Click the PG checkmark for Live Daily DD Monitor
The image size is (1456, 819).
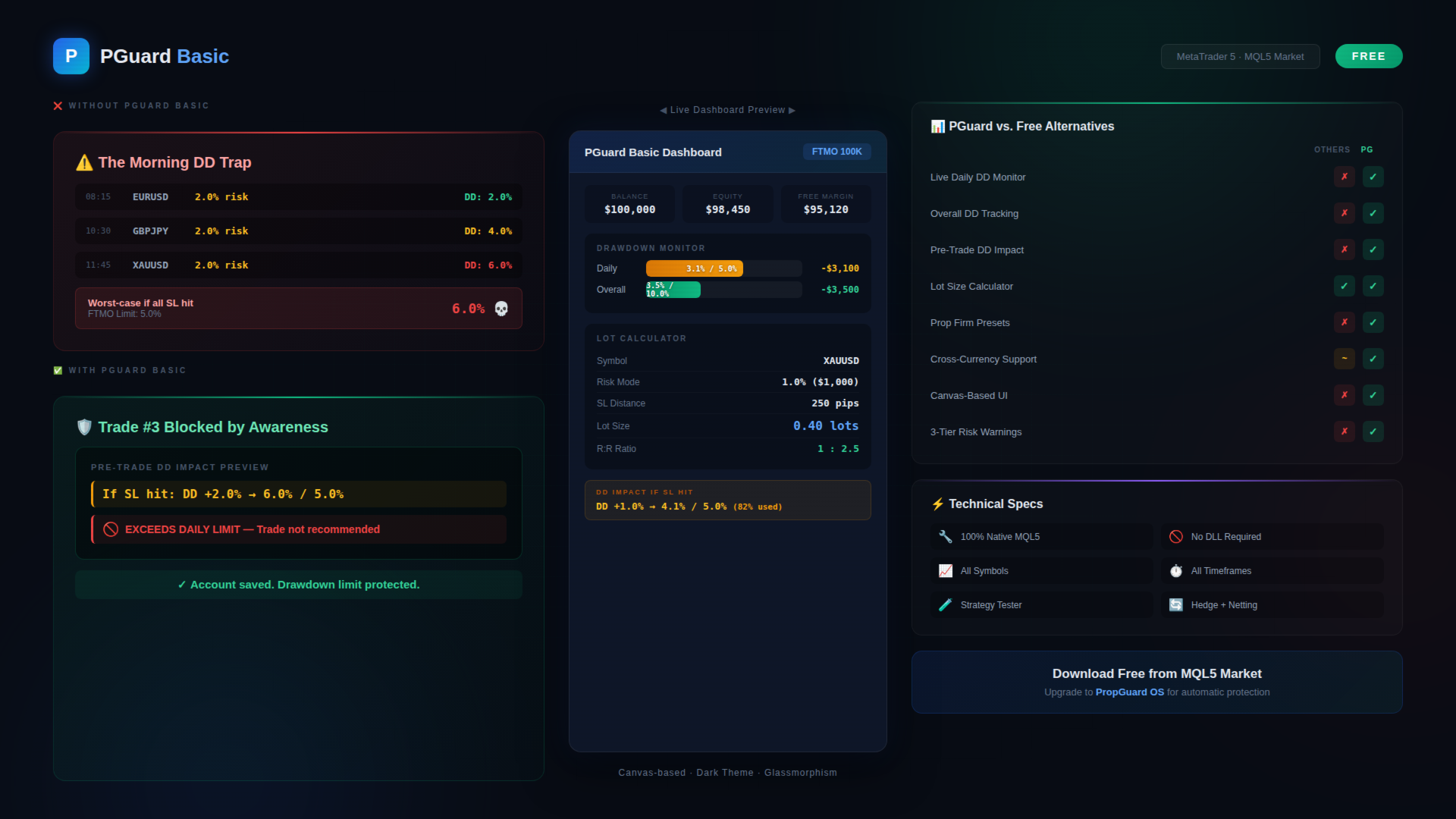click(1373, 177)
